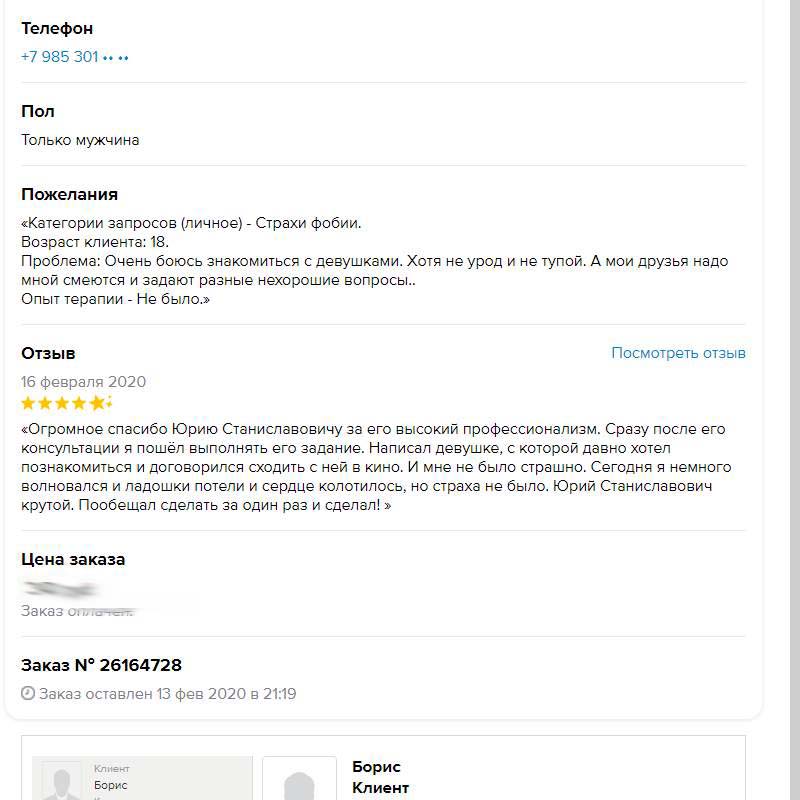Open the large profile avatar placeholder
Viewport: 800px width, 800px height.
click(299, 780)
